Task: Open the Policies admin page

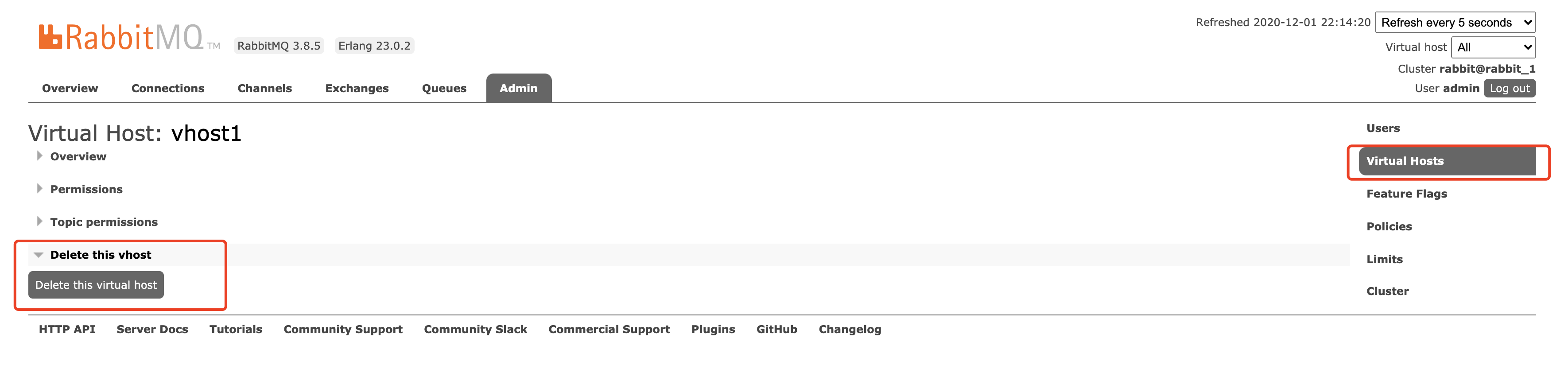Action: pos(1389,226)
